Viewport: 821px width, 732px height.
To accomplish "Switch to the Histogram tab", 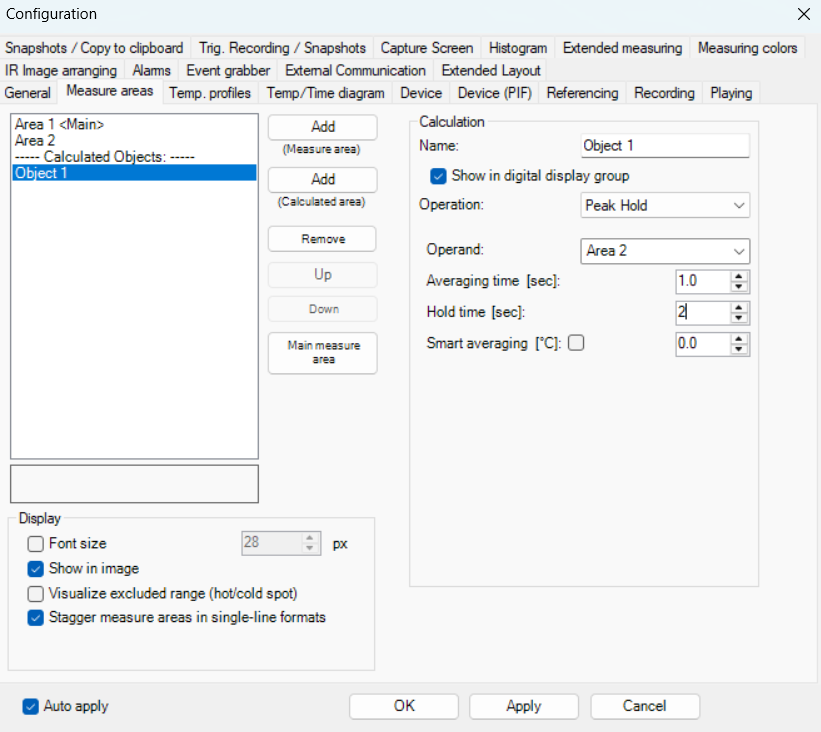I will (x=518, y=48).
